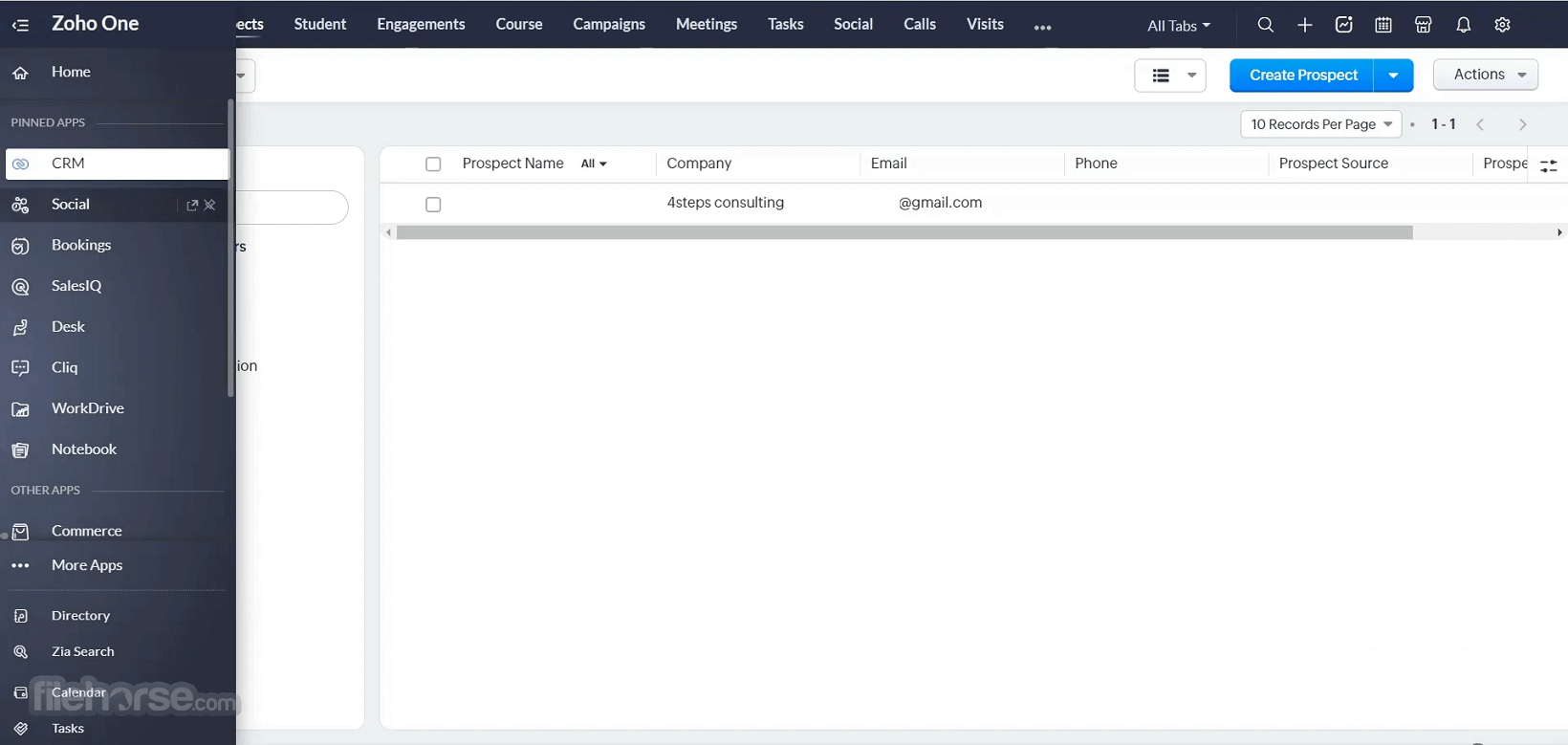Open the Directory icon
Image resolution: width=1568 pixels, height=745 pixels.
[20, 616]
